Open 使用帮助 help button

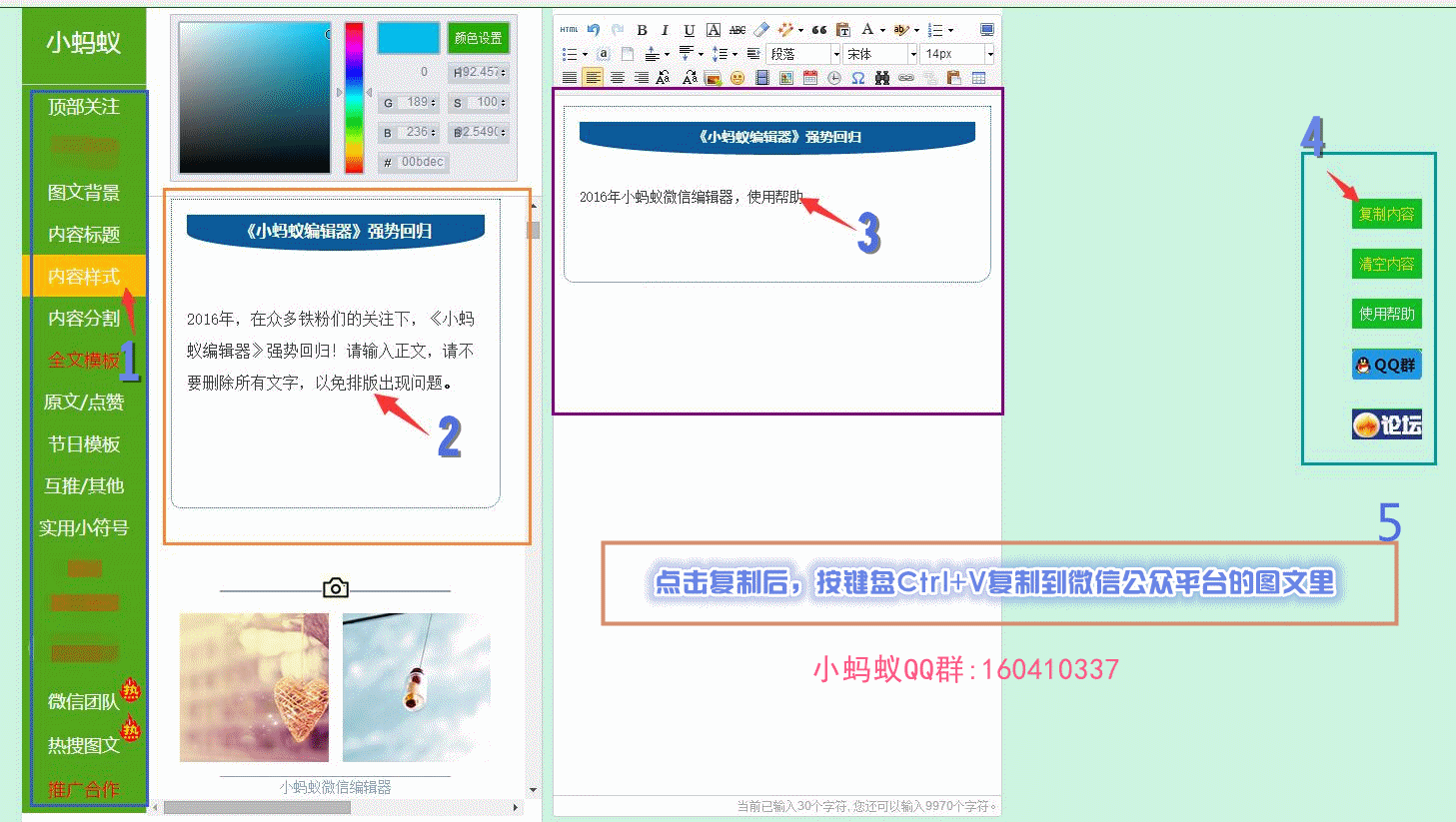pyautogui.click(x=1386, y=314)
